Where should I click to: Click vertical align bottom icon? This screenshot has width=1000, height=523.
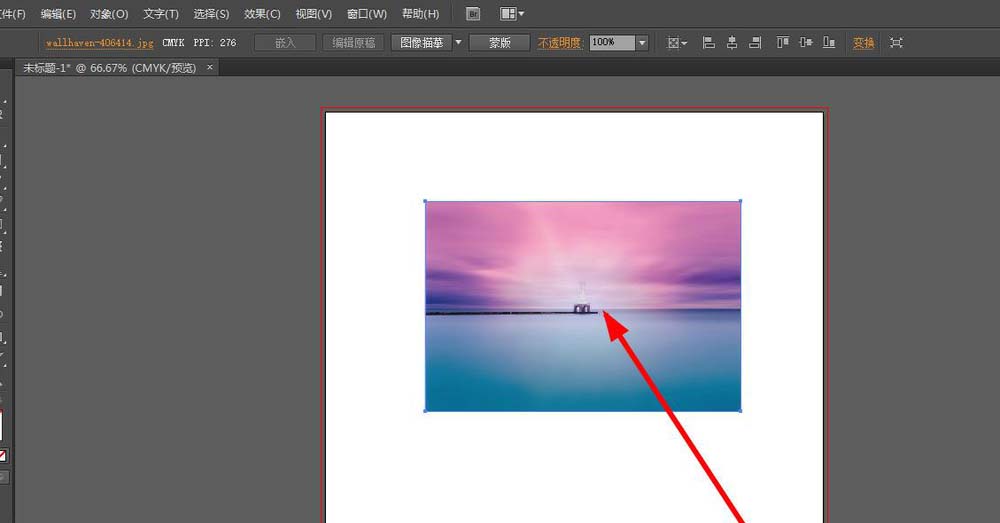coord(829,43)
